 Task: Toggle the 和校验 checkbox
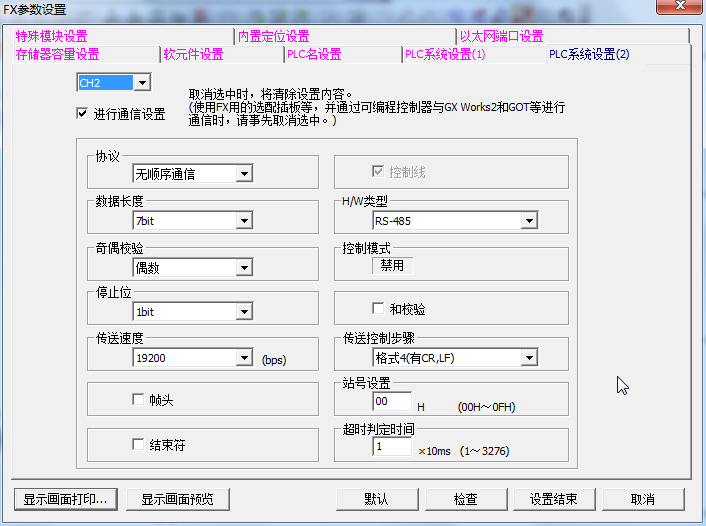click(378, 309)
